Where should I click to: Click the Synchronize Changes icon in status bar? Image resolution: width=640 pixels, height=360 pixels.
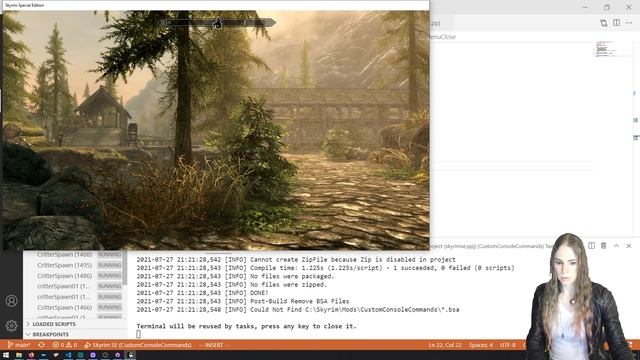pyautogui.click(x=41, y=345)
